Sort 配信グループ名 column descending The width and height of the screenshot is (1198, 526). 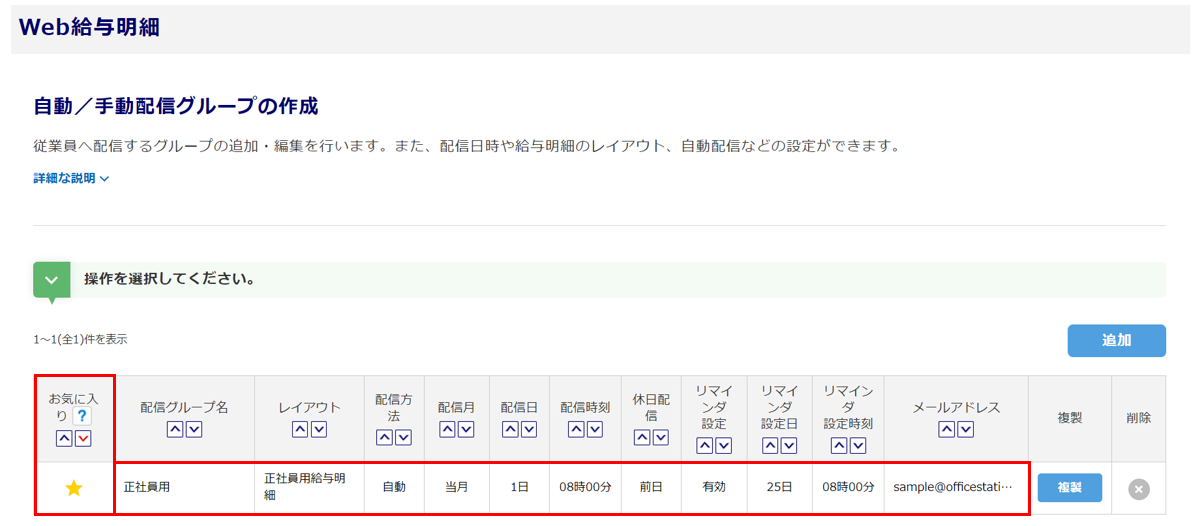click(193, 430)
